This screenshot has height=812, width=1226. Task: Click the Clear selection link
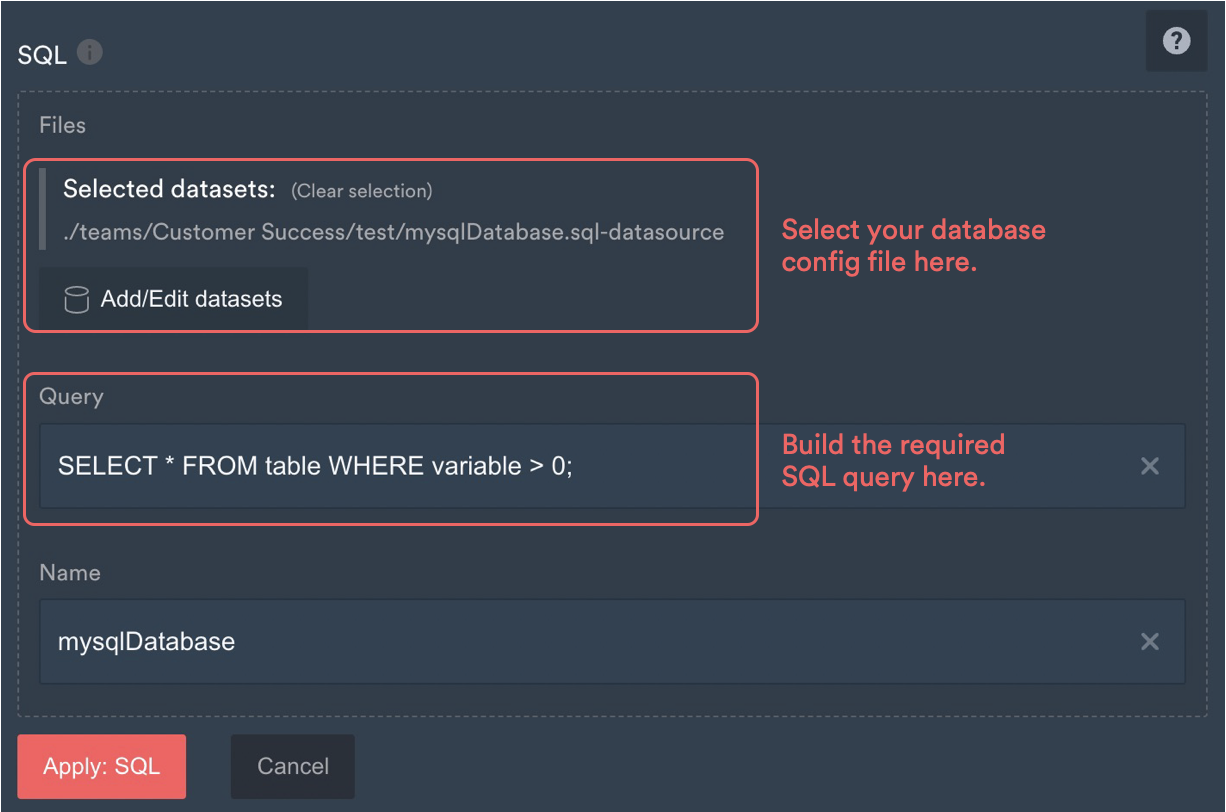pyautogui.click(x=362, y=190)
